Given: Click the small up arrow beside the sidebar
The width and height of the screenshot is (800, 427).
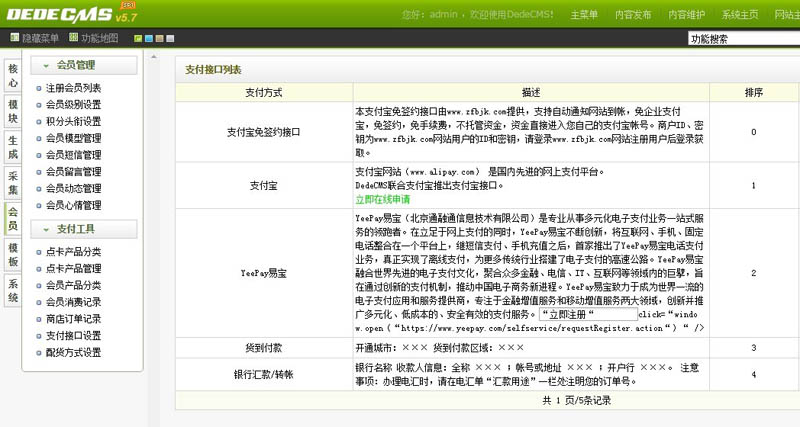Looking at the screenshot, I should pyautogui.click(x=154, y=57).
